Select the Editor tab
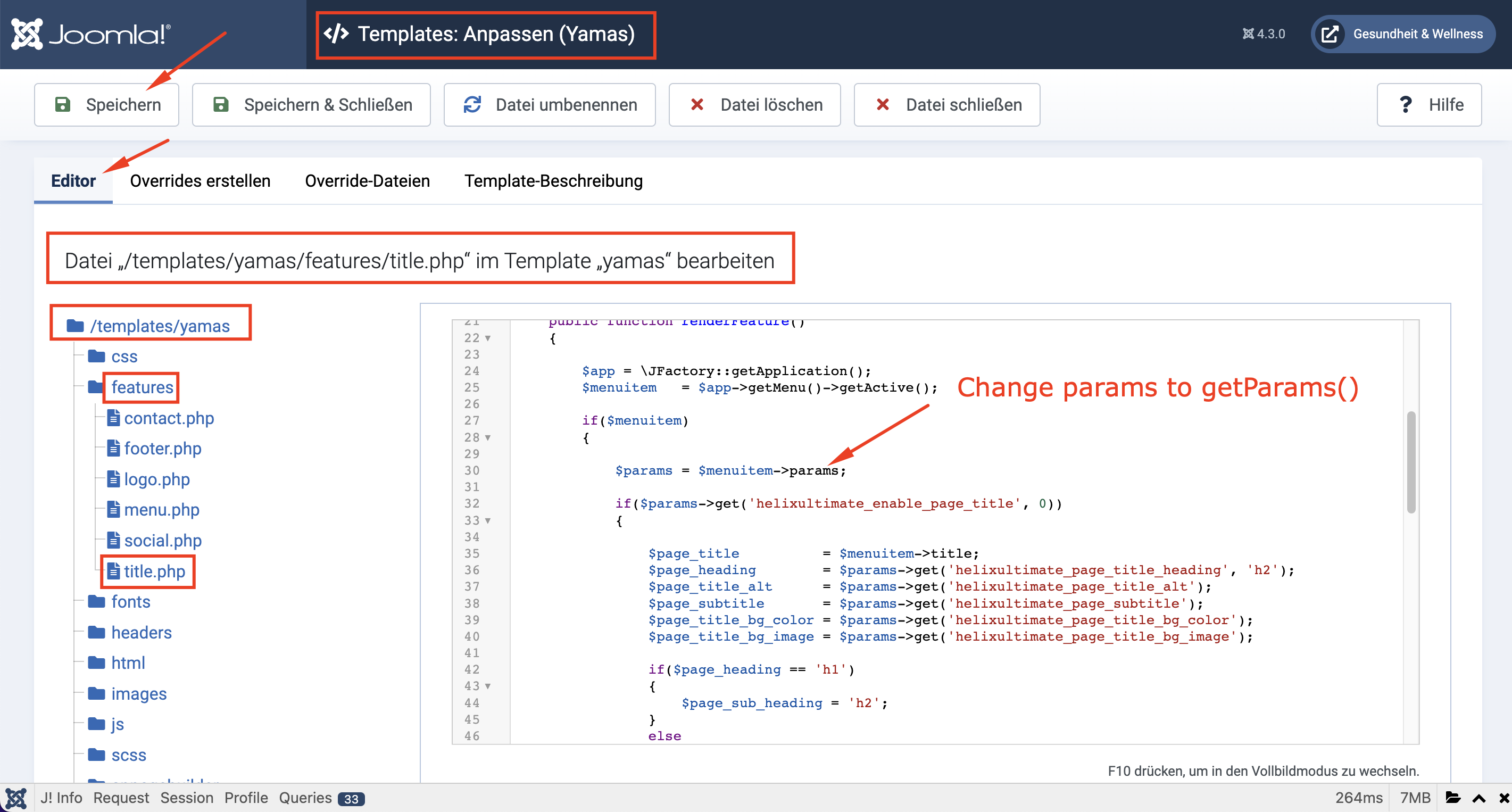This screenshot has width=1512, height=812. pyautogui.click(x=73, y=181)
